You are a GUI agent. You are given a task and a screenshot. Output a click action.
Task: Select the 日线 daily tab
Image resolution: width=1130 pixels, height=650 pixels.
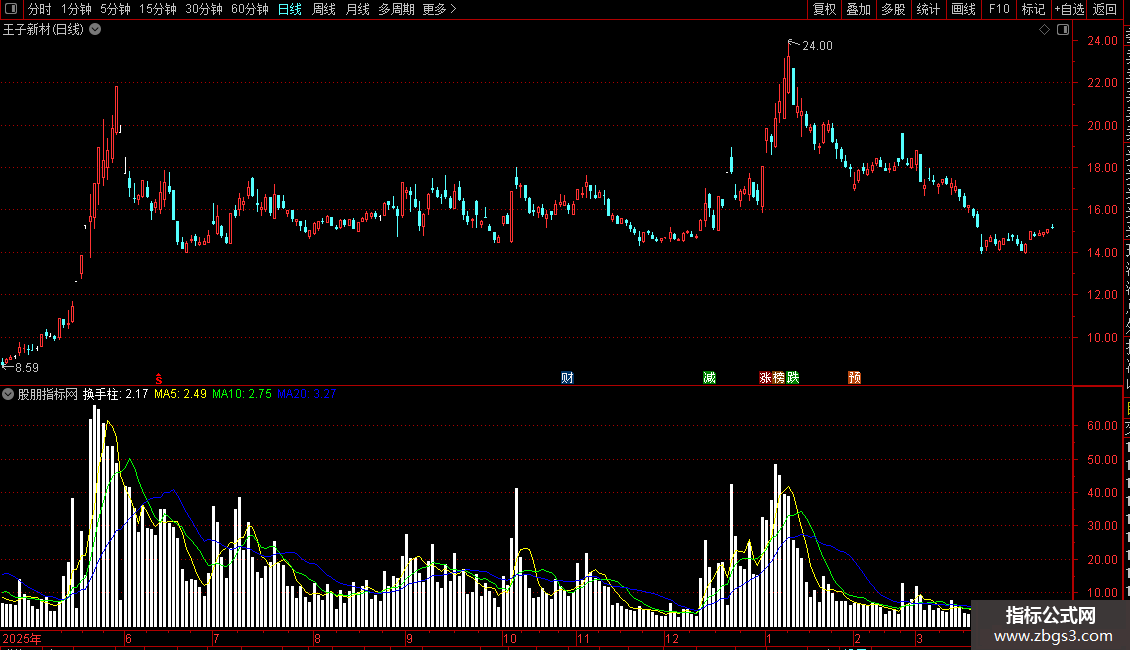(290, 9)
